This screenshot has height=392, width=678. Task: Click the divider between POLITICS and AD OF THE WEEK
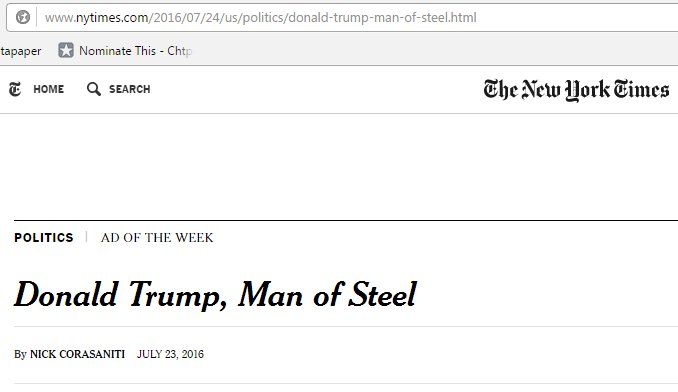tap(86, 237)
